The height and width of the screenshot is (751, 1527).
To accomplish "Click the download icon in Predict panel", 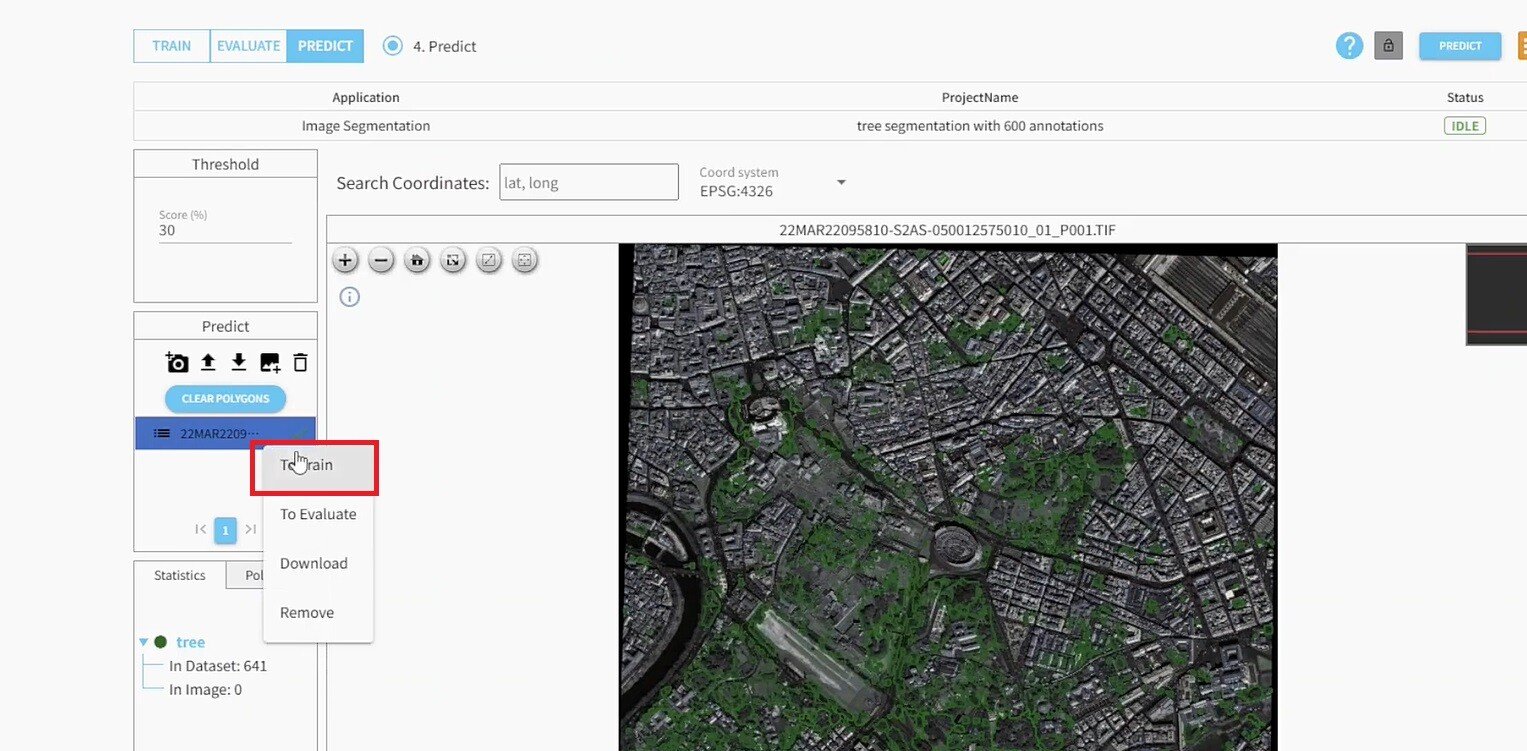I will point(238,362).
